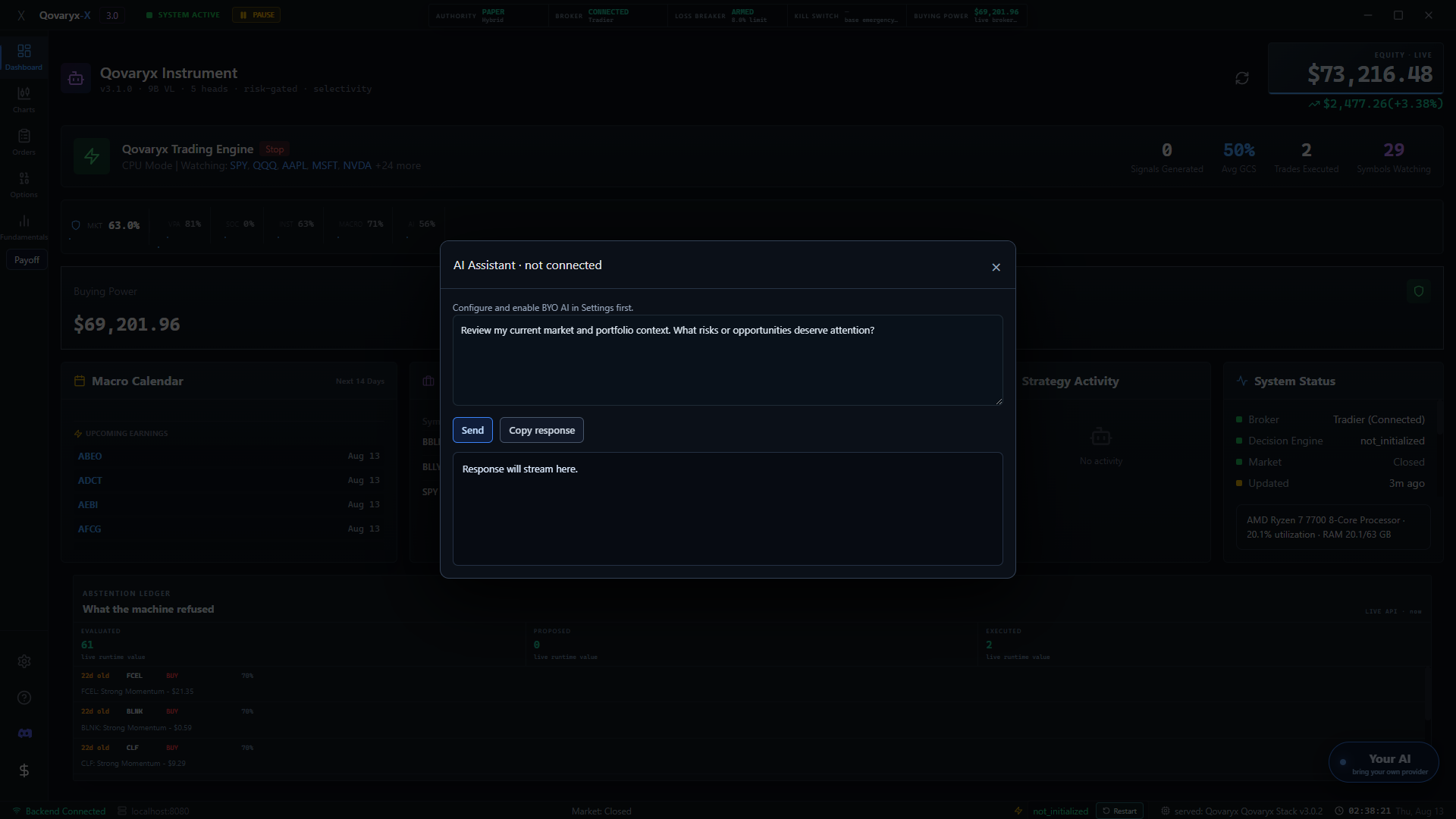Copy the assistant response
The image size is (1456, 819).
pos(541,430)
